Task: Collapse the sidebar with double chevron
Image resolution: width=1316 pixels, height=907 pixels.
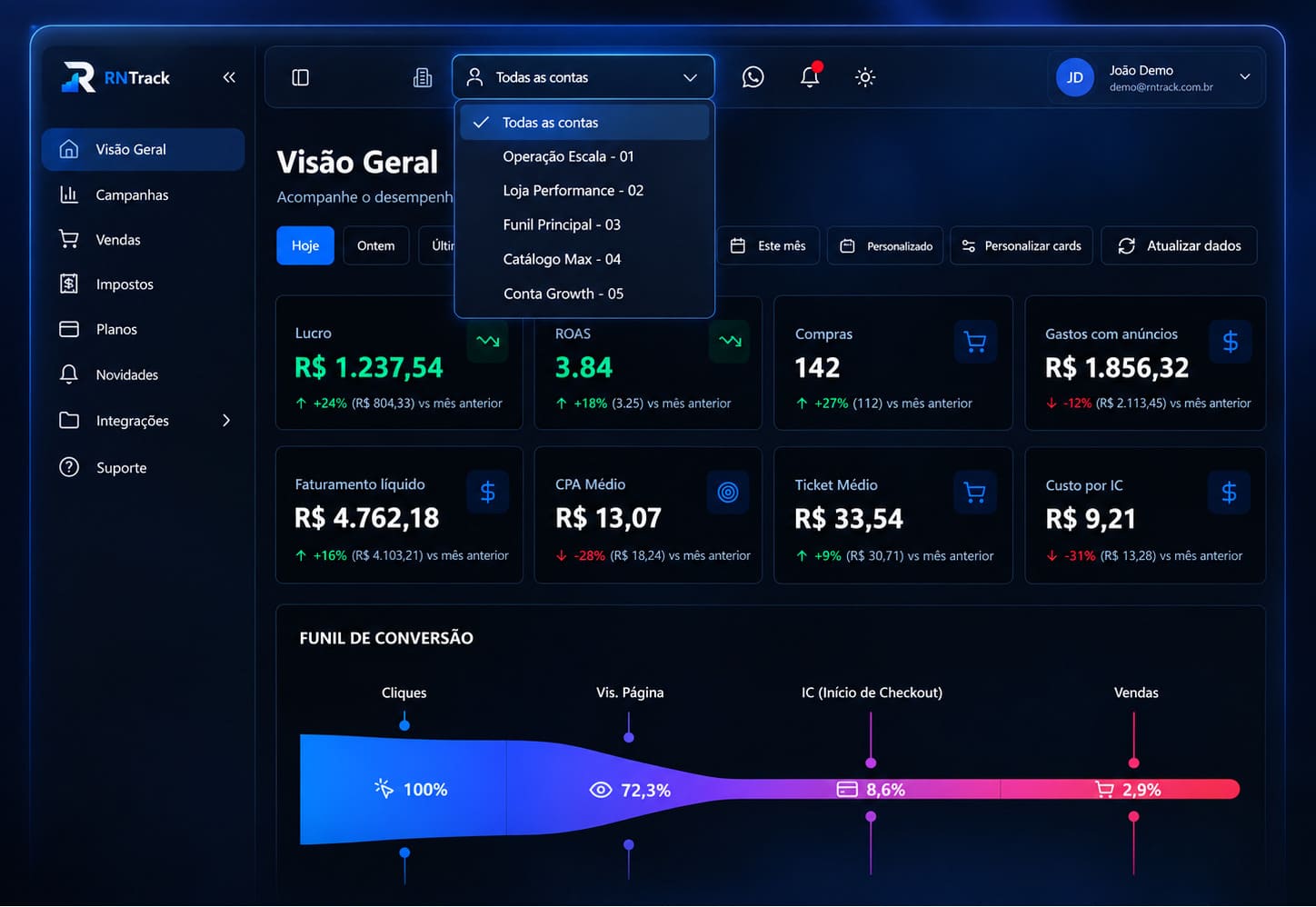Action: click(x=229, y=77)
